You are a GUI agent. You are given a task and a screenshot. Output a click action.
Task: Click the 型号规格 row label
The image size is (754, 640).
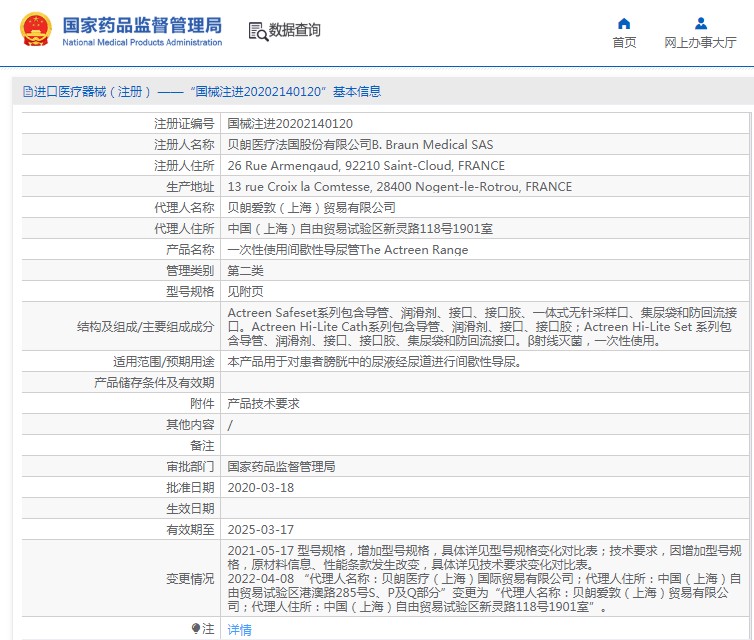pyautogui.click(x=190, y=292)
